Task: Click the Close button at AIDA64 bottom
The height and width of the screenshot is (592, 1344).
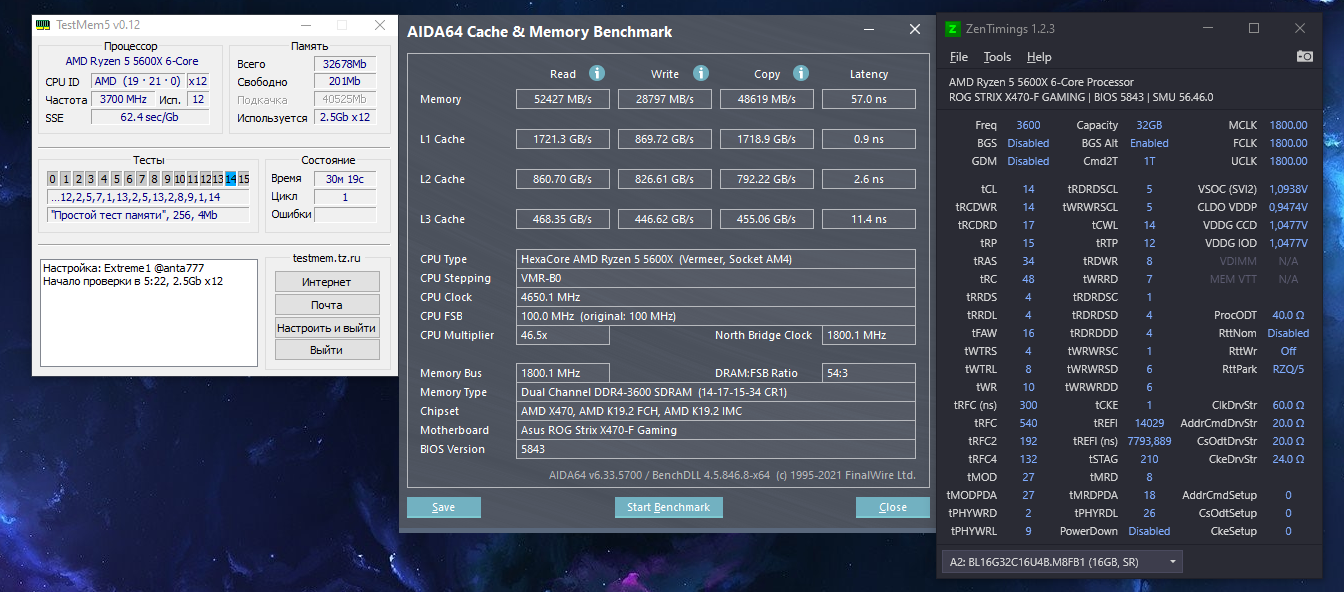Action: point(892,507)
